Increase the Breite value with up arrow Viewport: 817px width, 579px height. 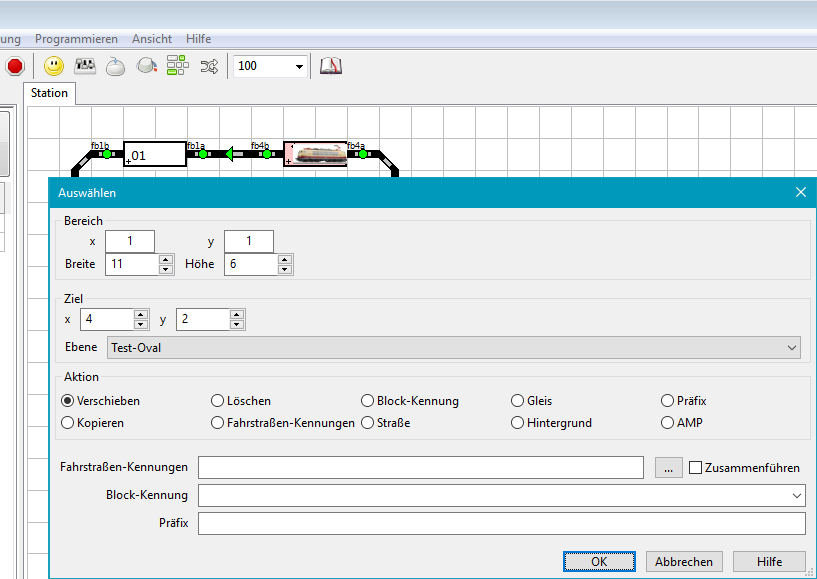click(x=166, y=259)
